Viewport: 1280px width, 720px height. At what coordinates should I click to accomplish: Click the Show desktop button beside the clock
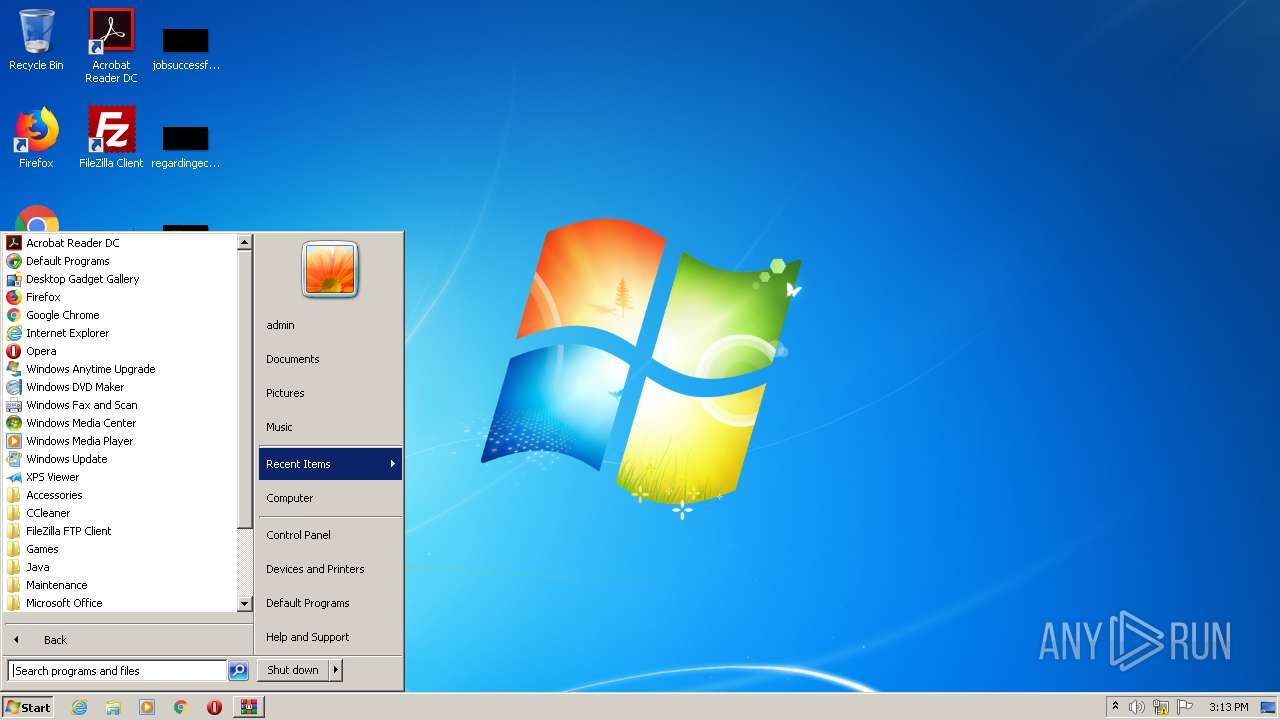[1268, 707]
